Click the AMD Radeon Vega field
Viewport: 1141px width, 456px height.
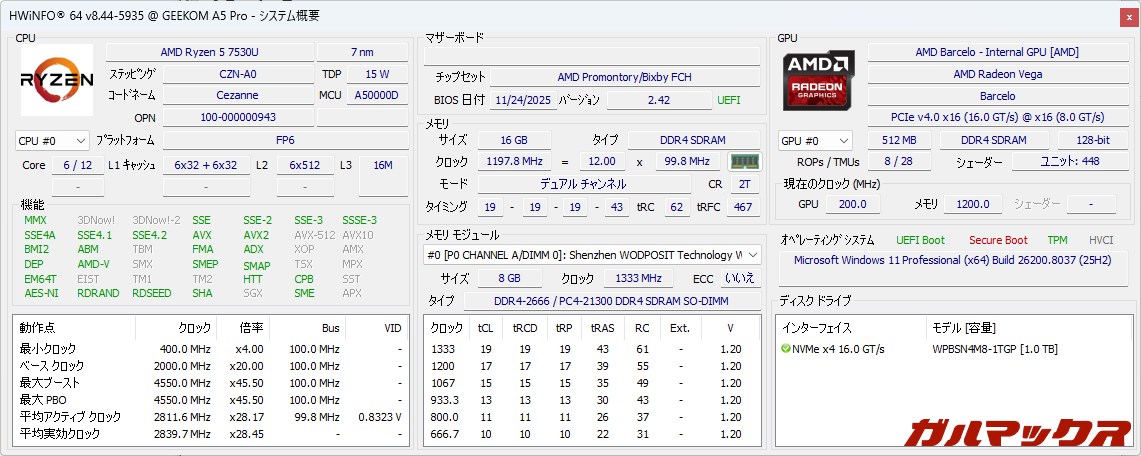pyautogui.click(x=997, y=74)
